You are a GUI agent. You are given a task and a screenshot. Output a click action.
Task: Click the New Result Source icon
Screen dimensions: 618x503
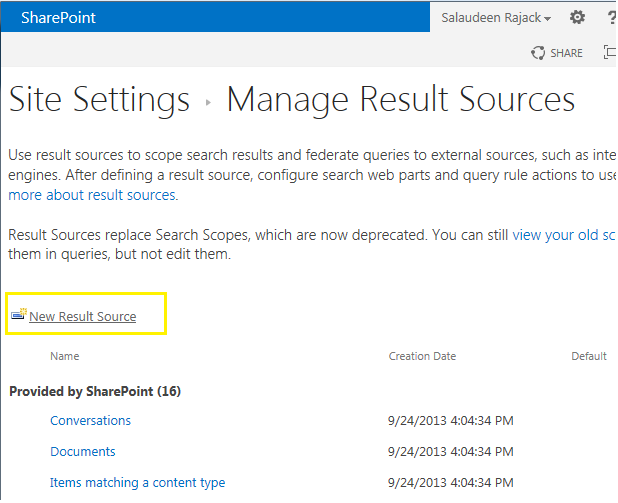tap(19, 315)
